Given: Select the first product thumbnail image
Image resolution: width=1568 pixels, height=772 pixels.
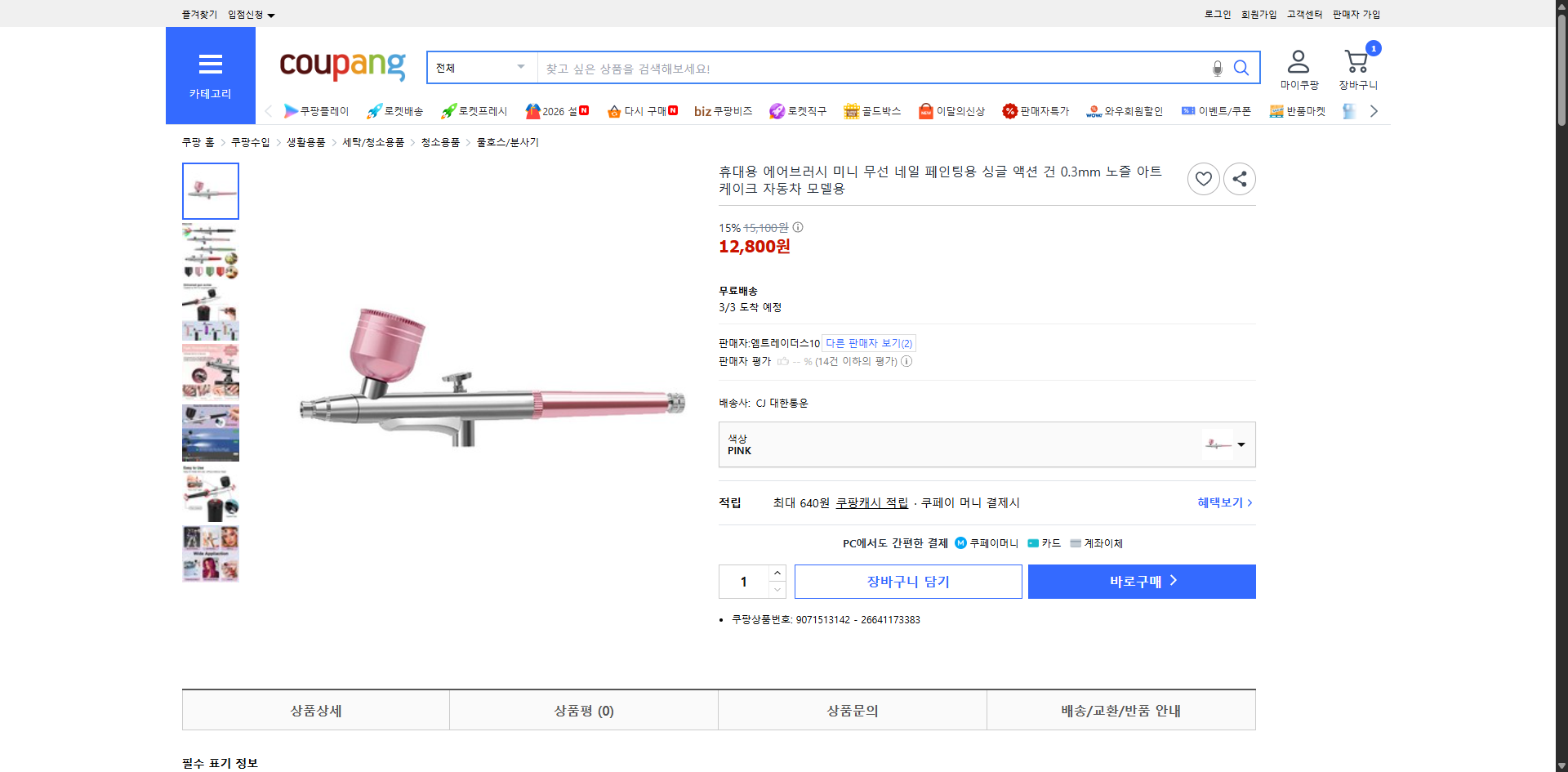Looking at the screenshot, I should (x=210, y=190).
